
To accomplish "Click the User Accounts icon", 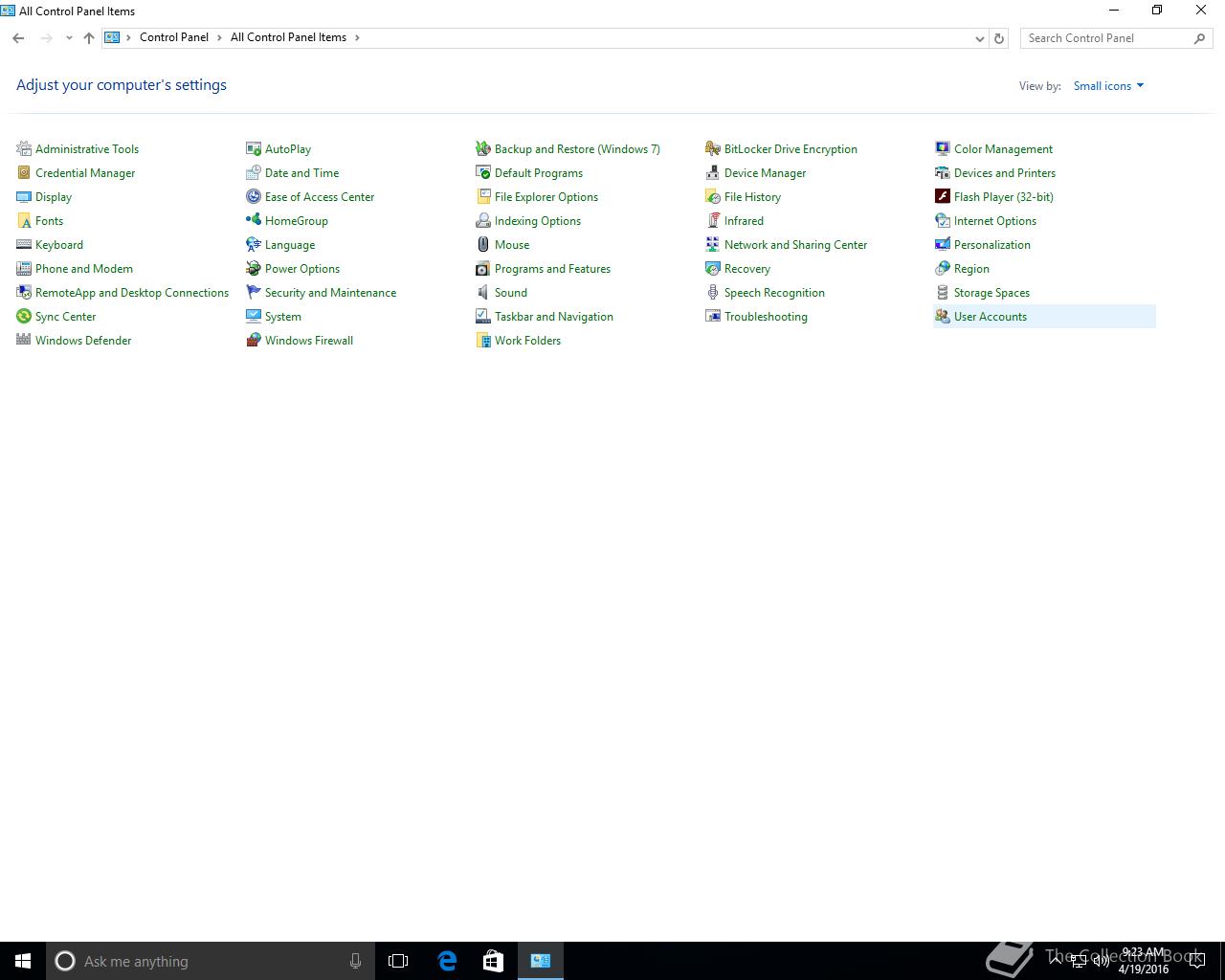I will point(943,316).
